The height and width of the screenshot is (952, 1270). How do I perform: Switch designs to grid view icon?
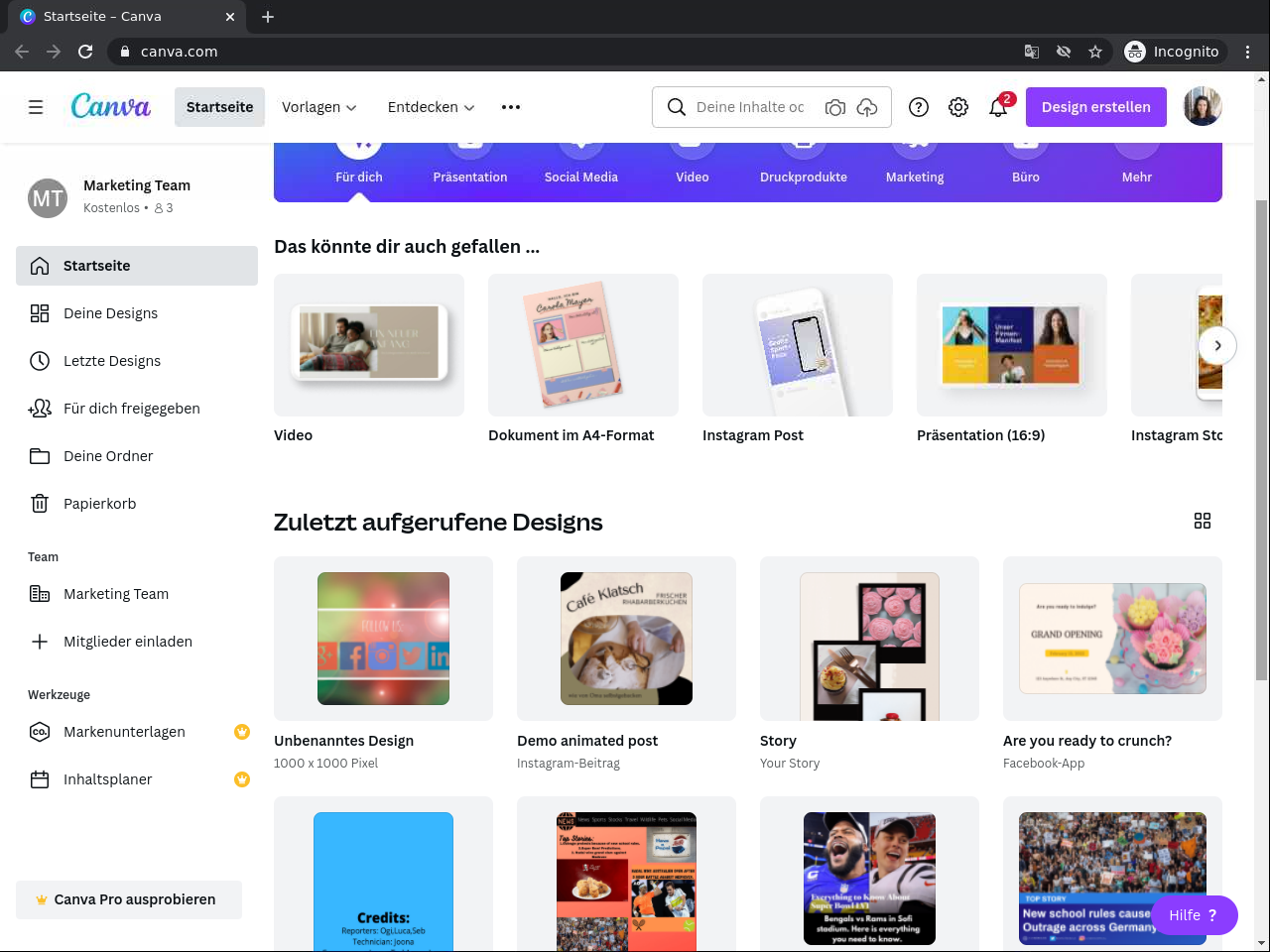(1203, 522)
